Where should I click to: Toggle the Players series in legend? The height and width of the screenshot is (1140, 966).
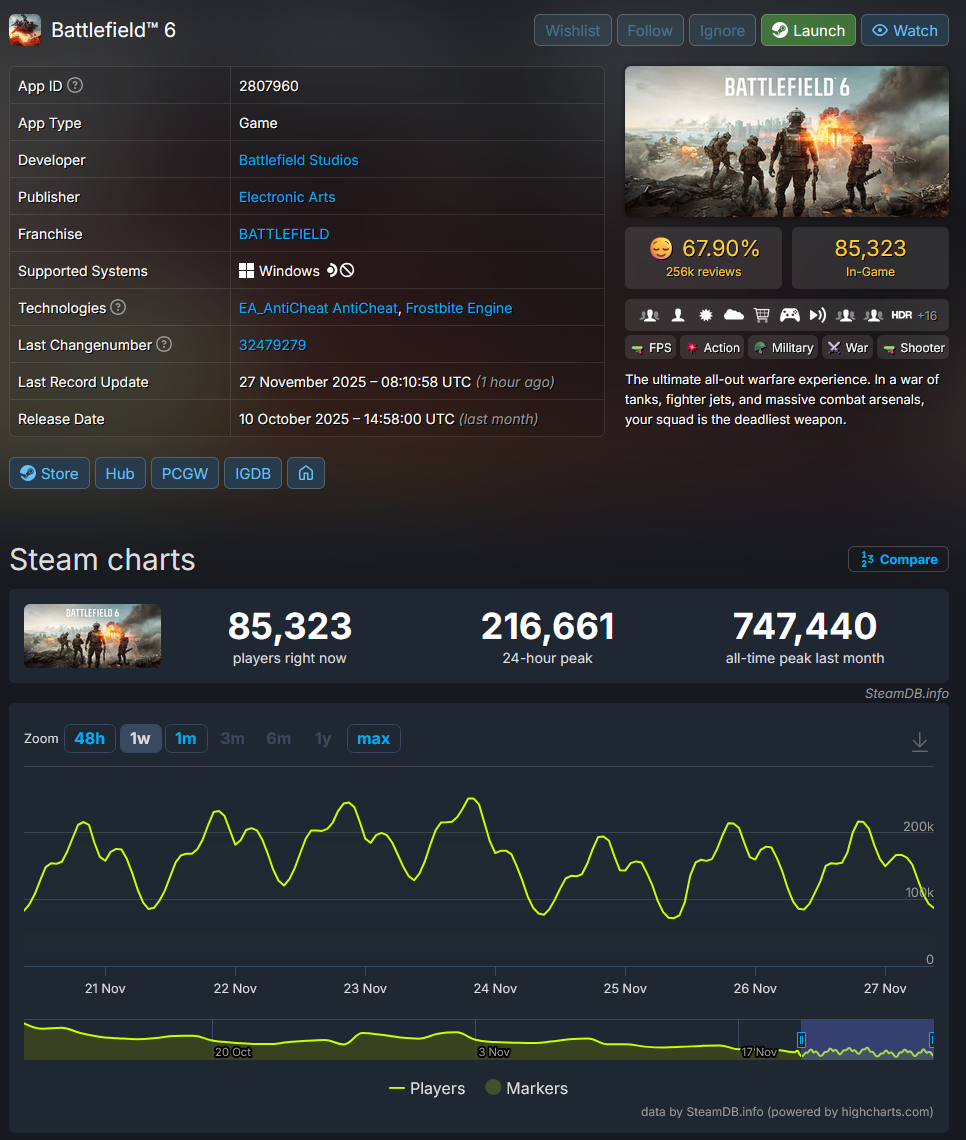[x=427, y=1088]
